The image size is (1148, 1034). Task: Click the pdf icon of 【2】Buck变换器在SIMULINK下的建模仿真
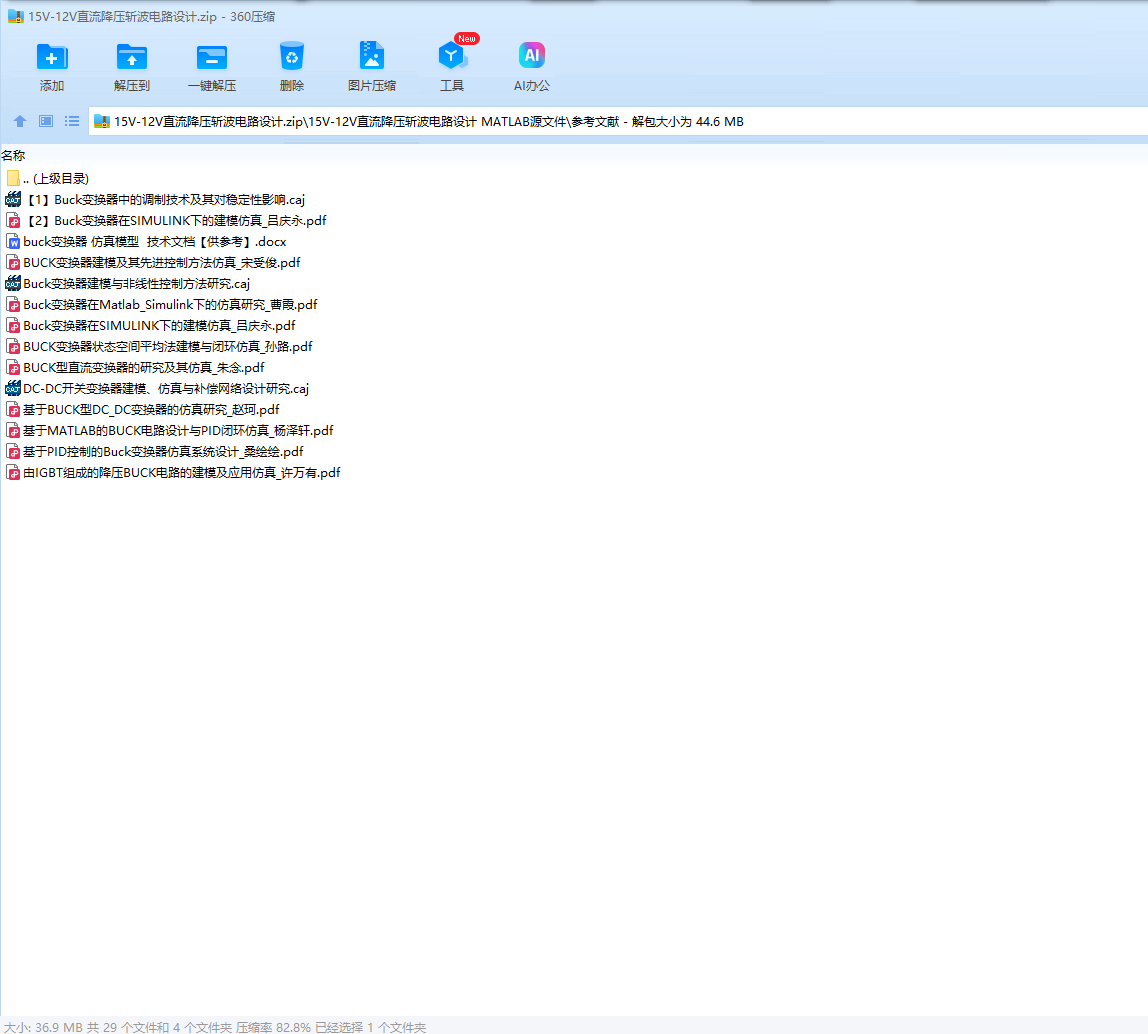(x=13, y=220)
